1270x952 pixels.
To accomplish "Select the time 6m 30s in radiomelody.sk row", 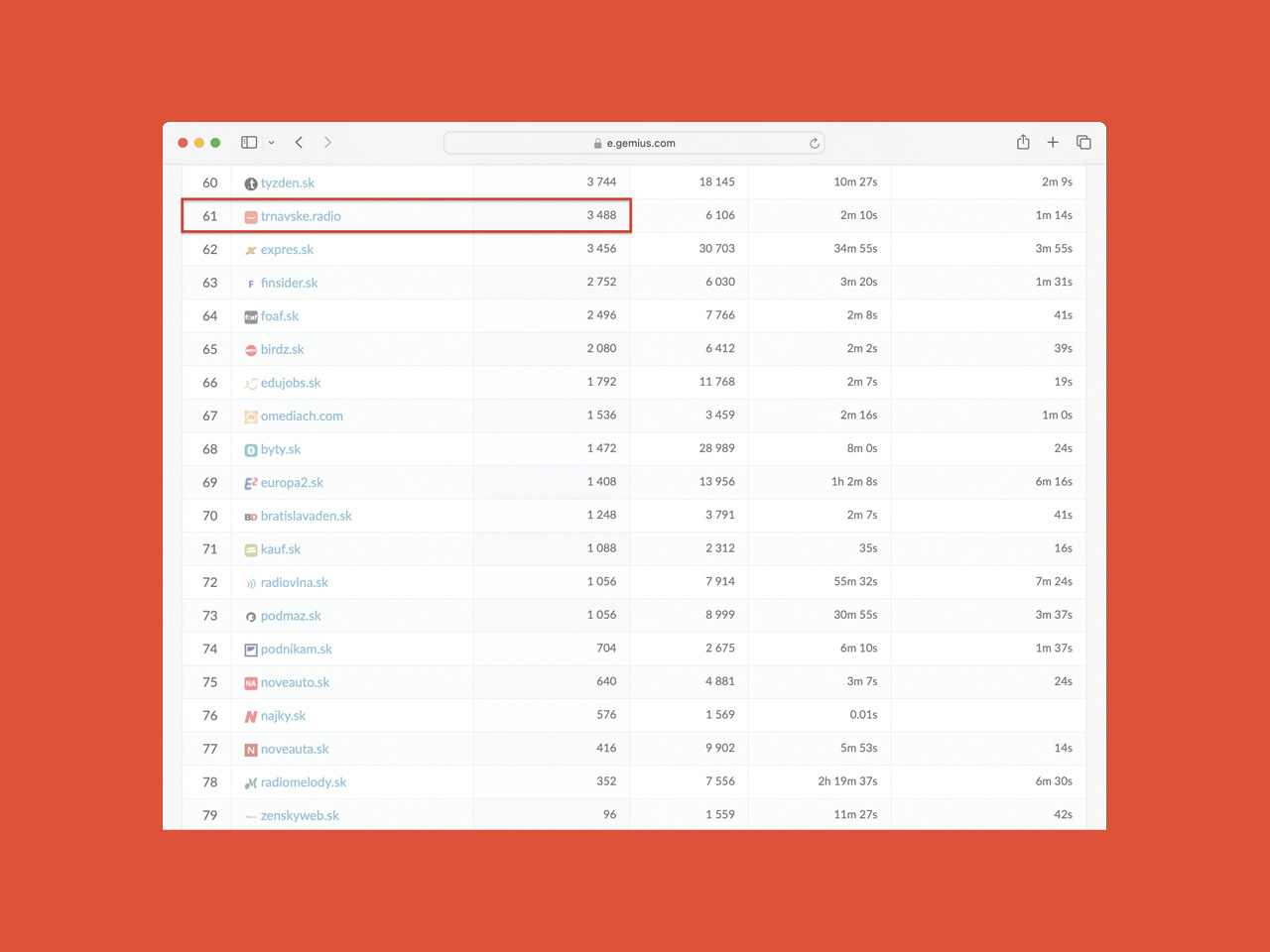I will [1054, 781].
